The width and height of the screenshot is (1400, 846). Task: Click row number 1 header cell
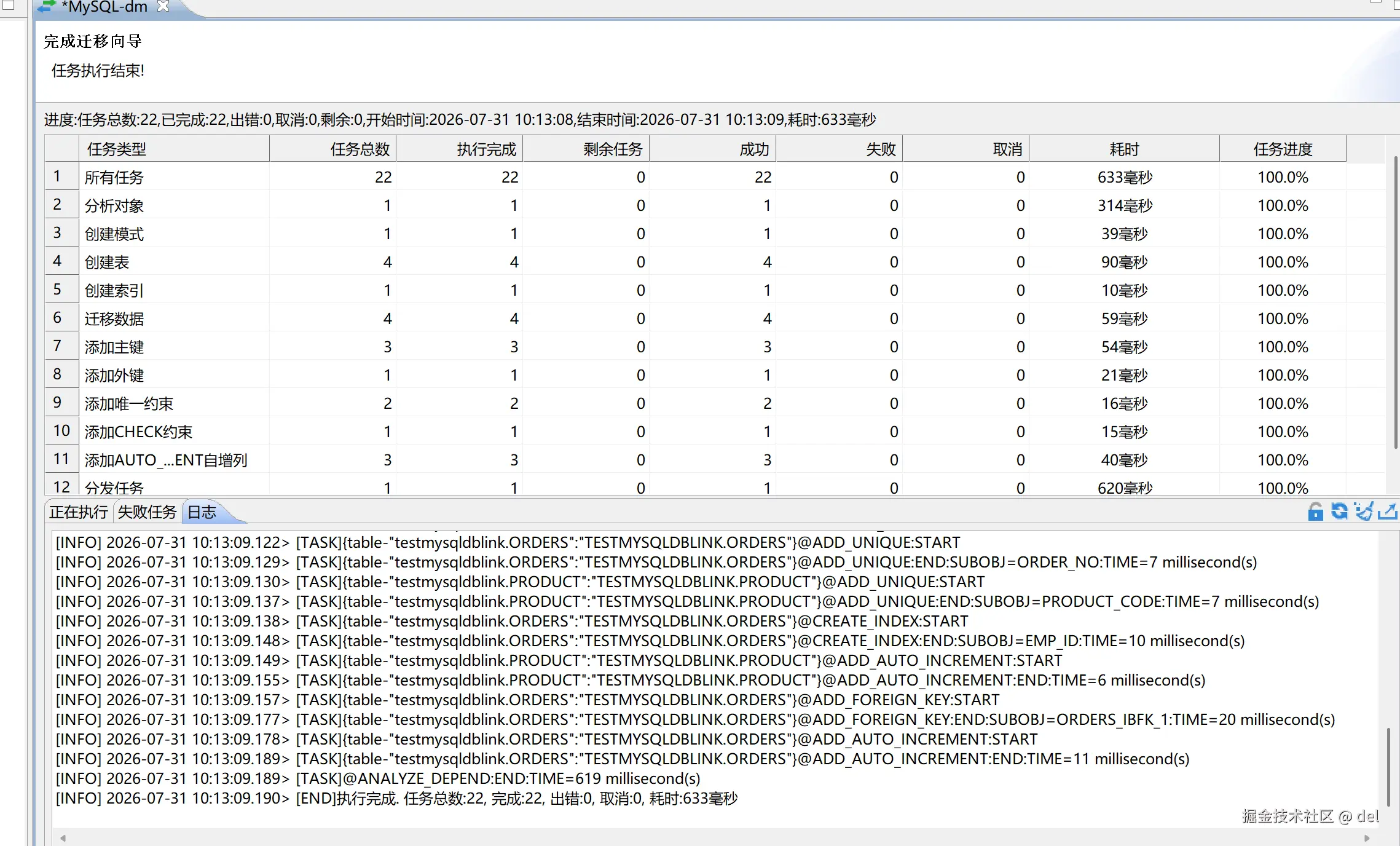click(x=62, y=177)
